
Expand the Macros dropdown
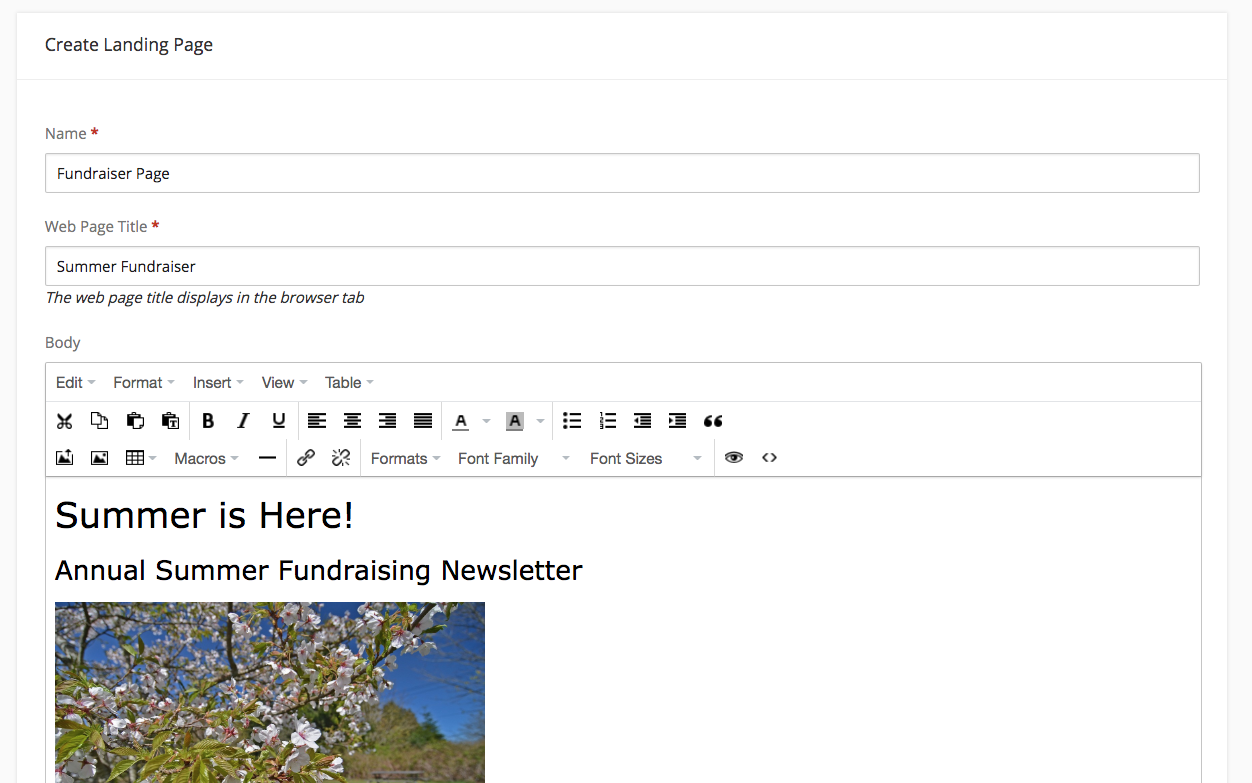click(205, 458)
